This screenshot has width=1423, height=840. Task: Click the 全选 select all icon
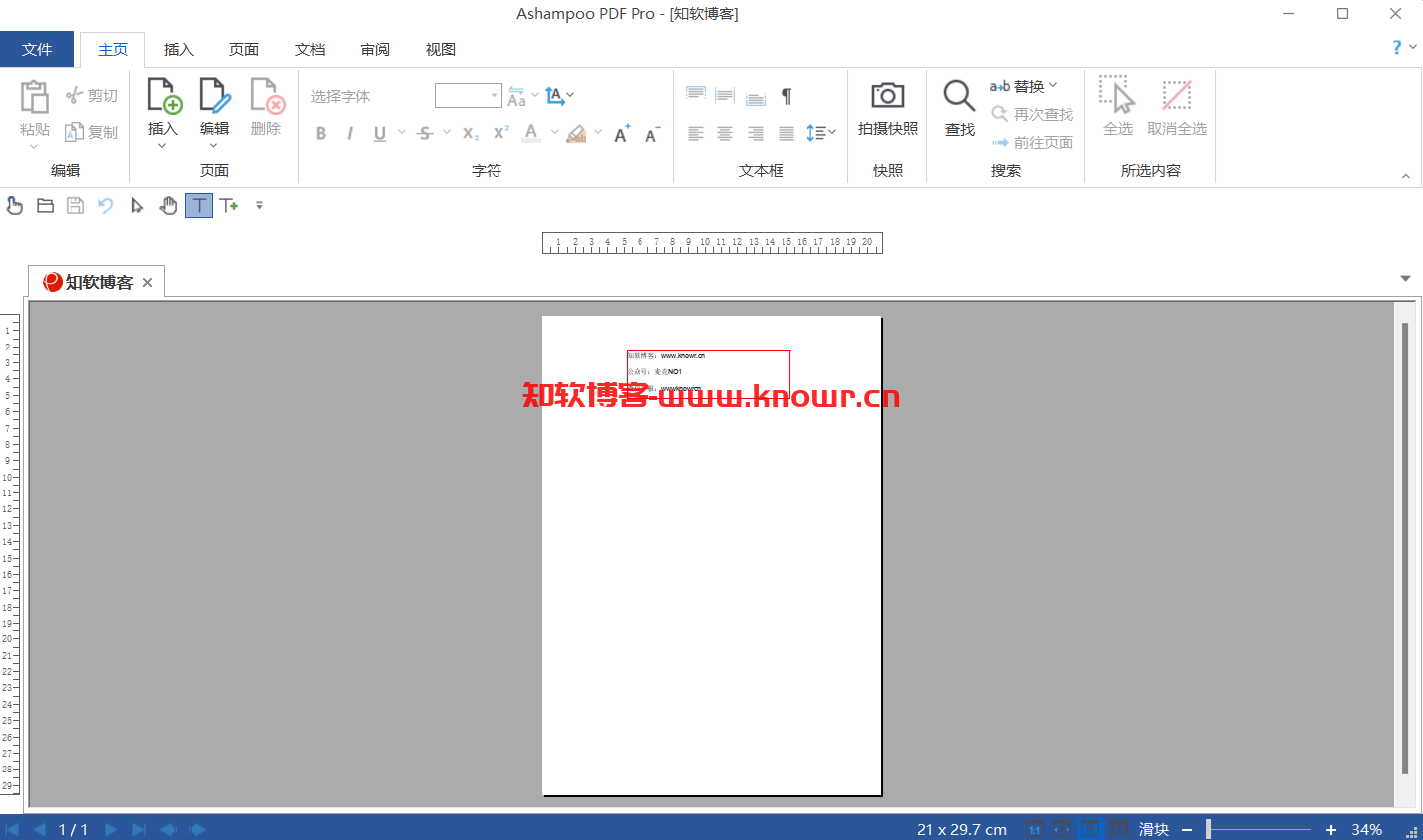[1117, 95]
